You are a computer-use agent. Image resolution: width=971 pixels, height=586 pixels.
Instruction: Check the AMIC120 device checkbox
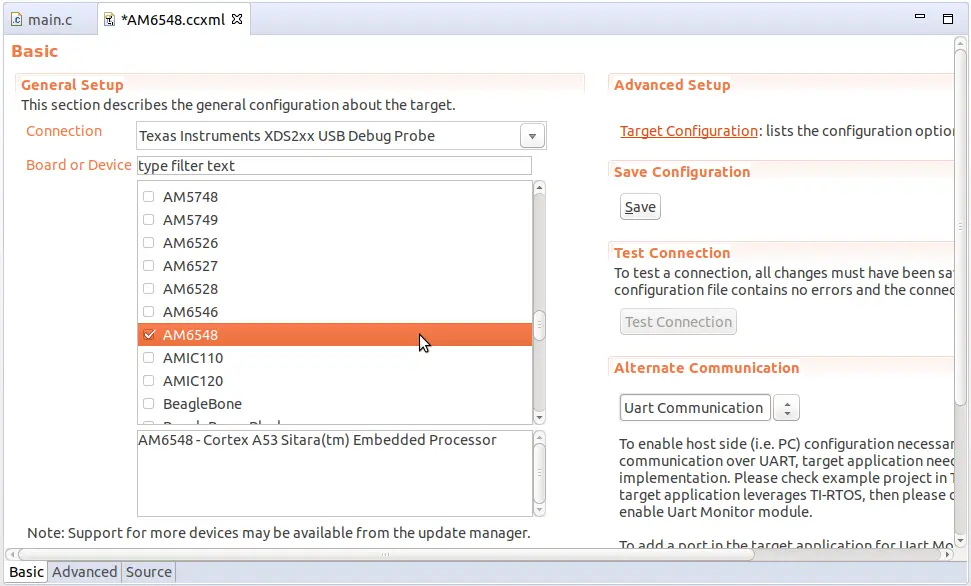click(149, 380)
